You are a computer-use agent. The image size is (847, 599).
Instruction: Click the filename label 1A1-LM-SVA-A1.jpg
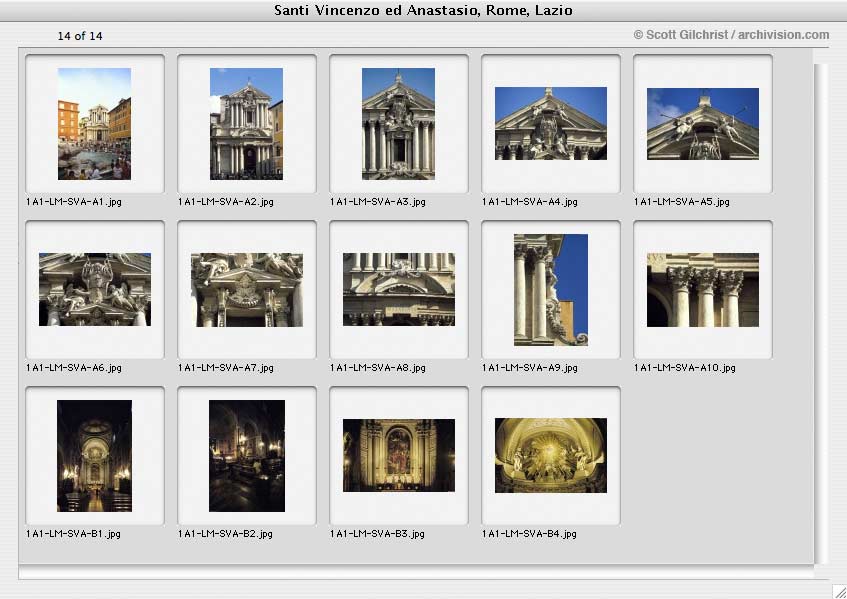[x=74, y=202]
